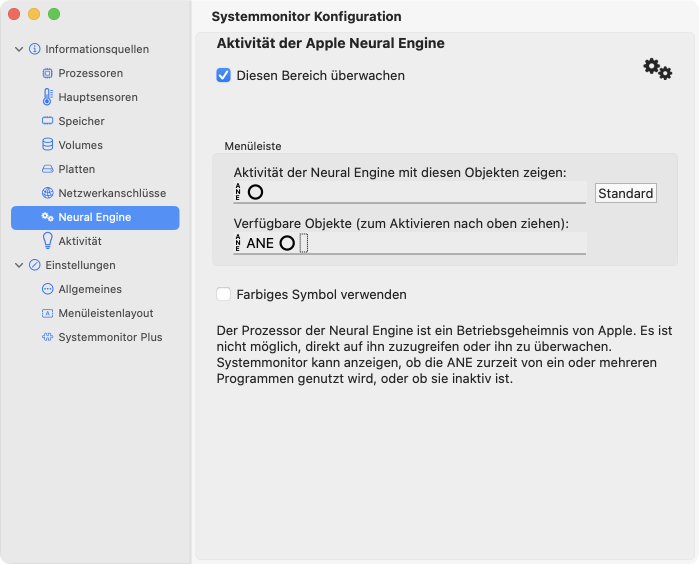Click the Hauptsensoren thermometer icon
Screen dimensions: 699x564
pos(47,97)
